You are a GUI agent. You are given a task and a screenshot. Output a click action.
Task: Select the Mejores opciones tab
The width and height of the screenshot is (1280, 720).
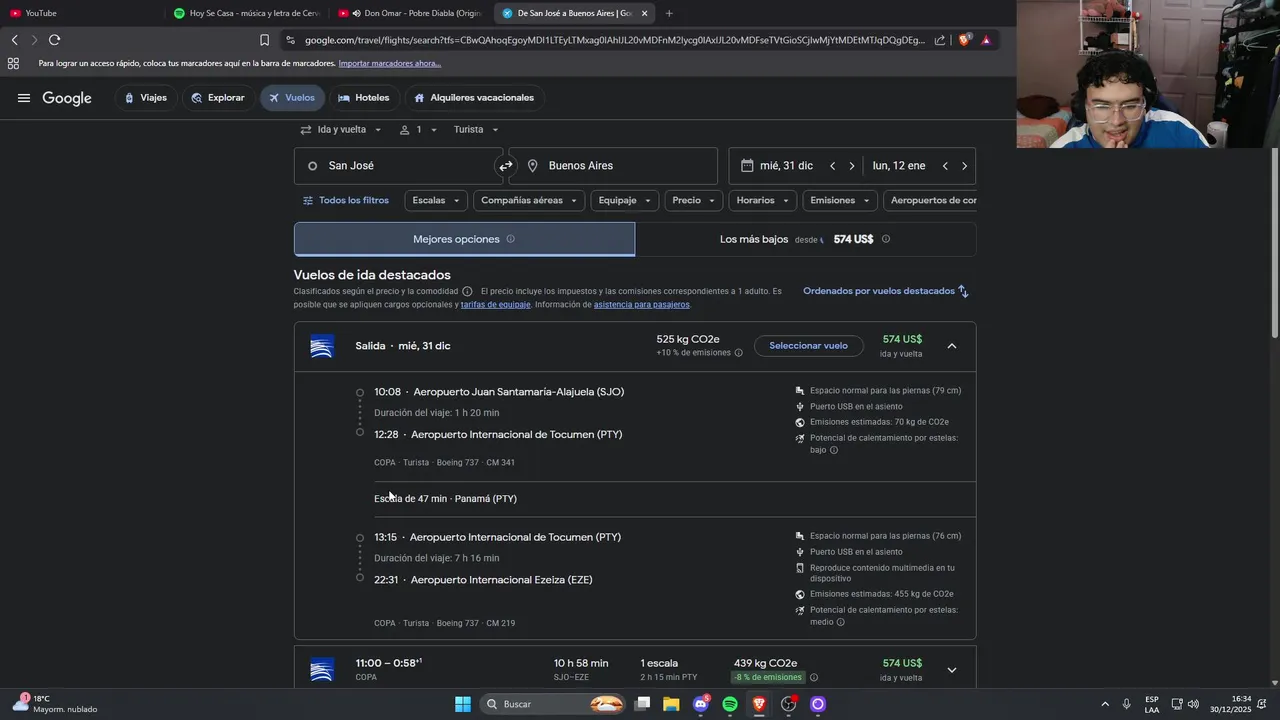coord(464,239)
